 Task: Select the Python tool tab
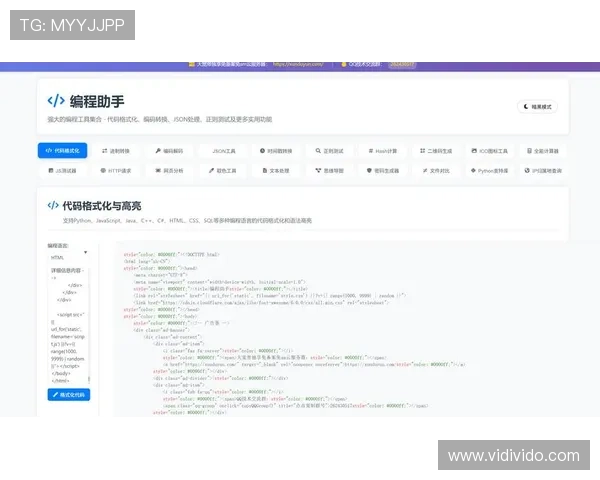[489, 170]
